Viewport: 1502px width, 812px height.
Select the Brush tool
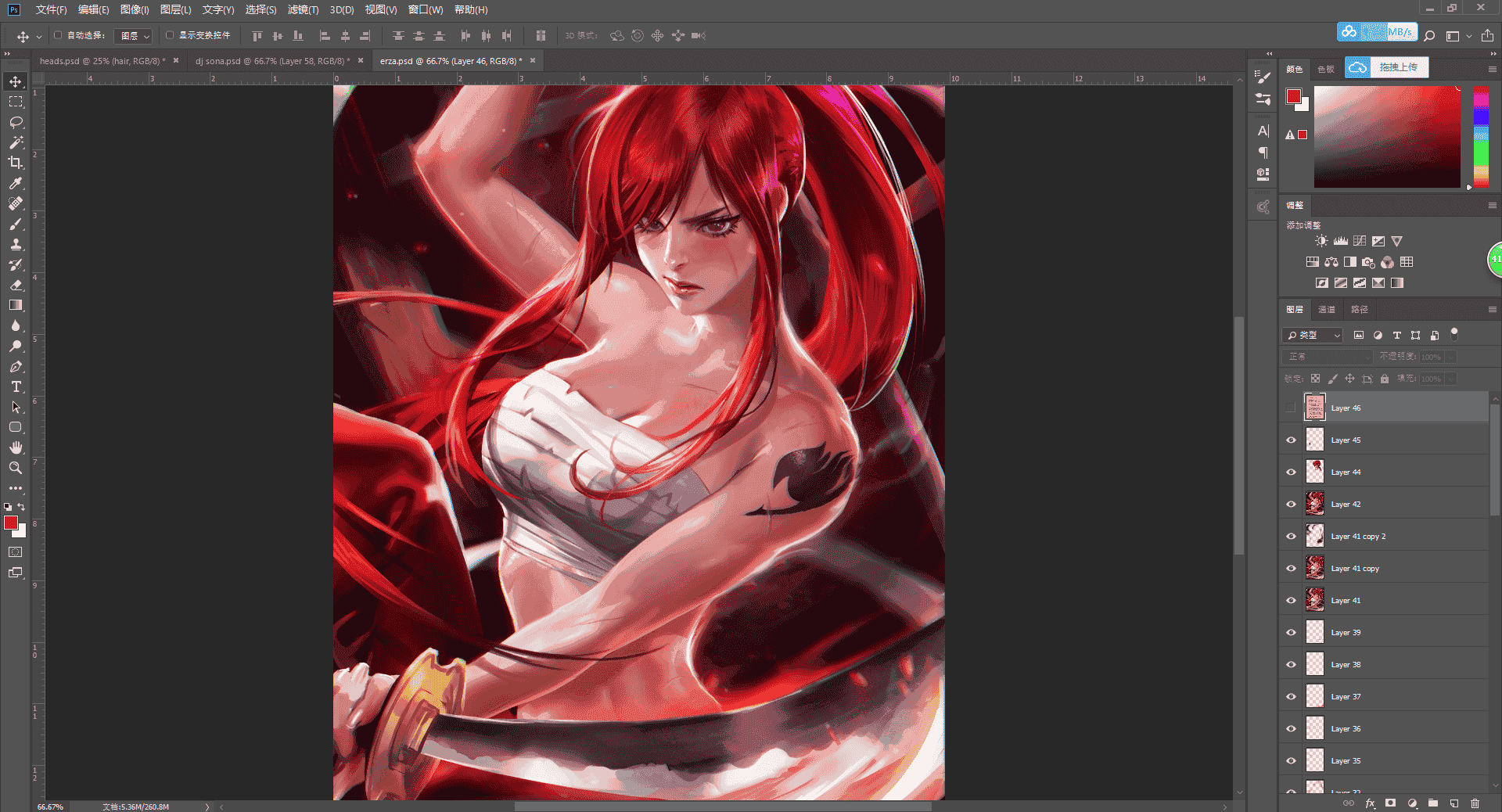16,224
